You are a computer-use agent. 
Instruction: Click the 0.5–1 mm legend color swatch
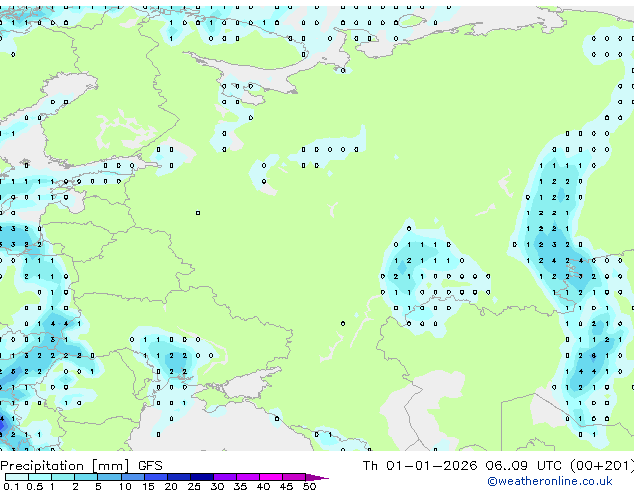(x=40, y=477)
